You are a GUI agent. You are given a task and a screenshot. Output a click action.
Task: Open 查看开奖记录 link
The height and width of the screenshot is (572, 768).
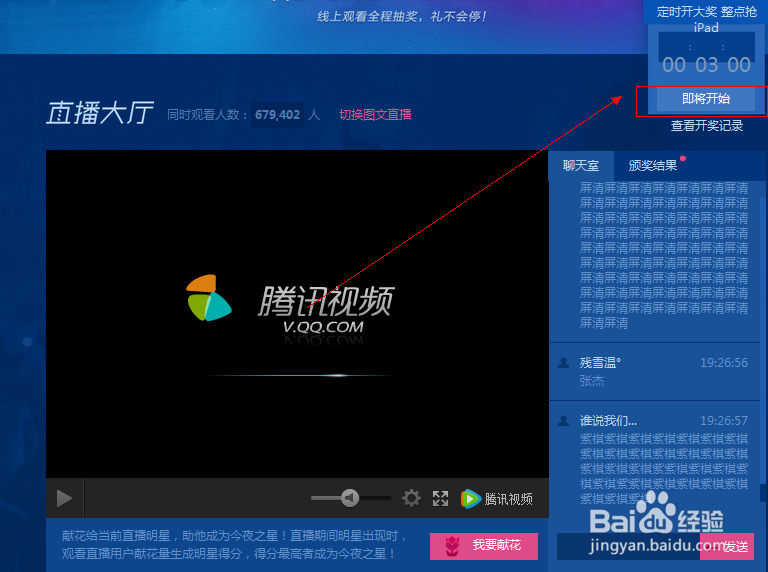706,126
